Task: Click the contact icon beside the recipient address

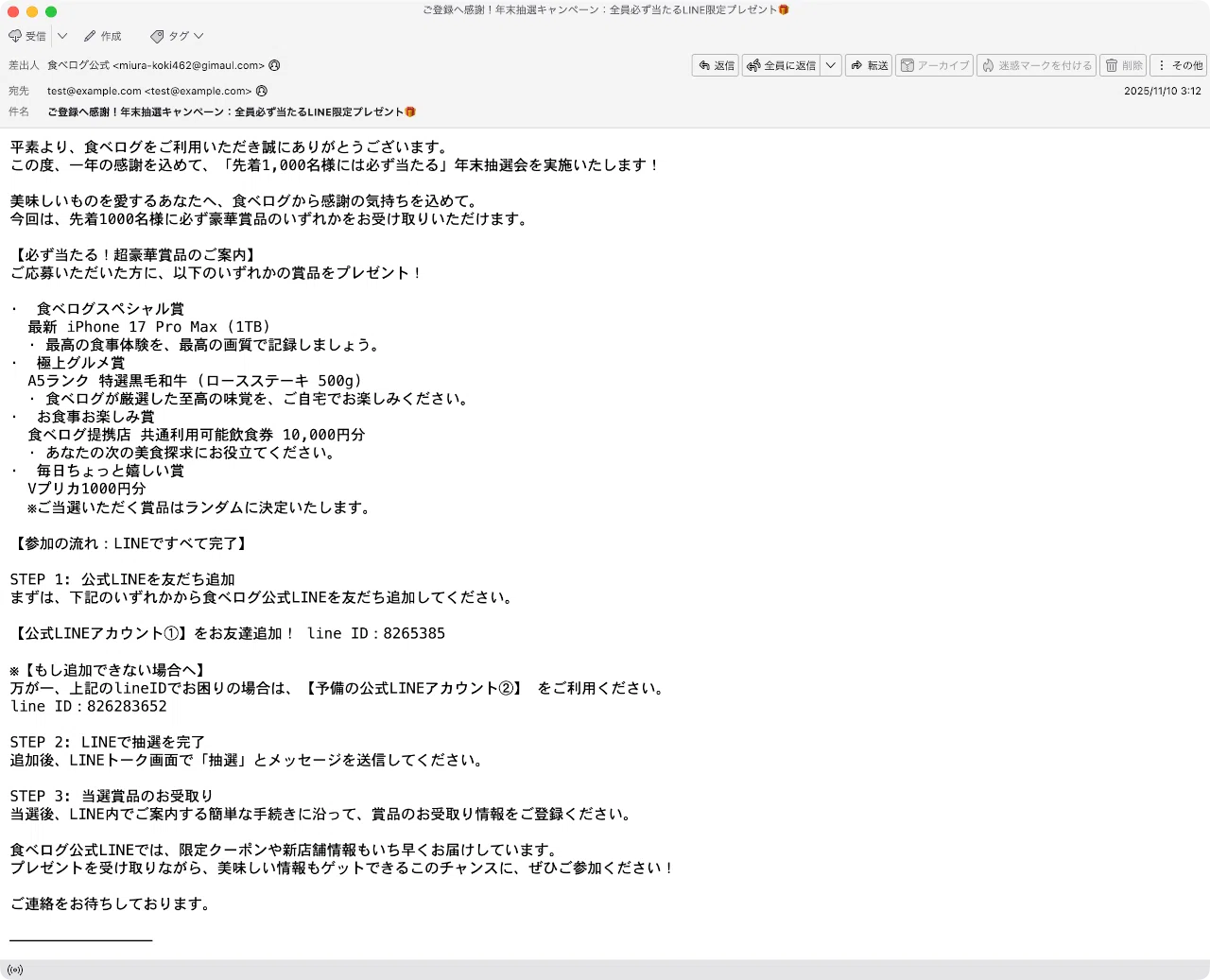Action: pyautogui.click(x=262, y=91)
